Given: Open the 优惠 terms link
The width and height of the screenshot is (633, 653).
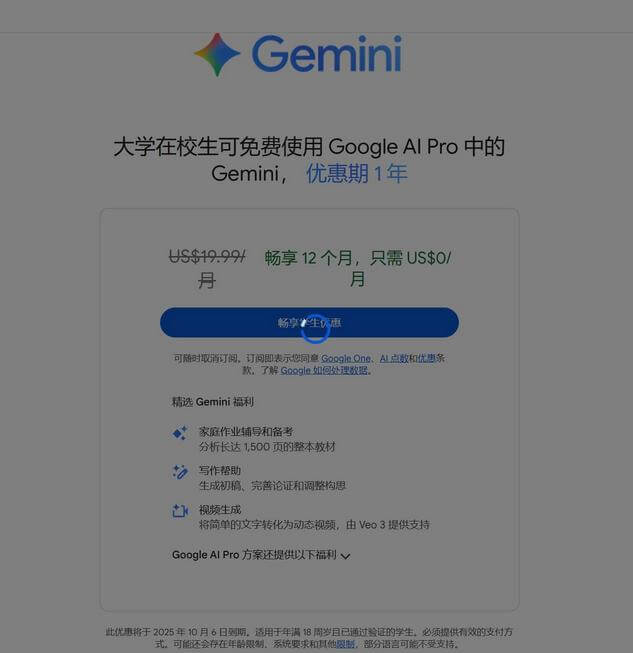Looking at the screenshot, I should point(426,358).
